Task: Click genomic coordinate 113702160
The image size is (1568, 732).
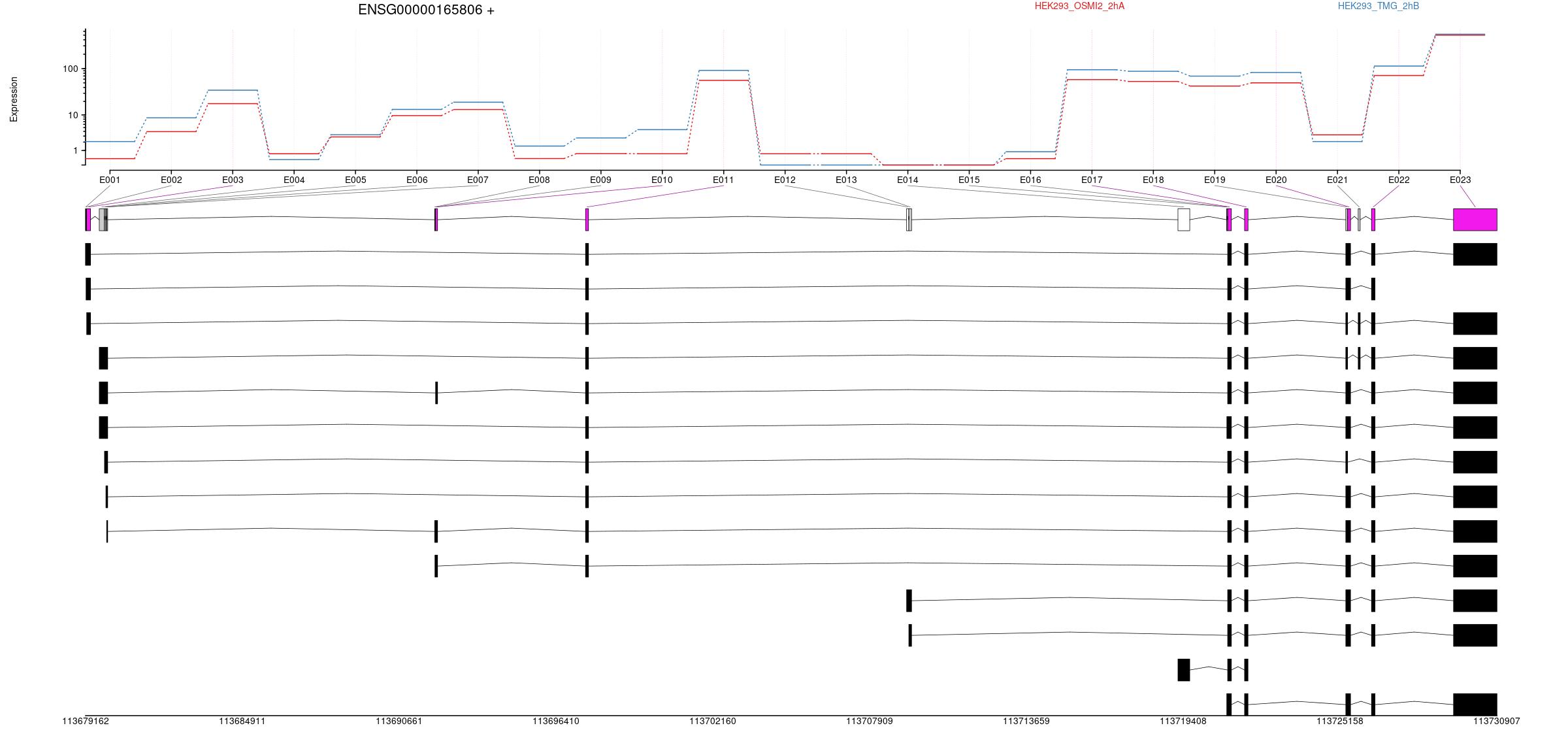Action: click(x=713, y=721)
